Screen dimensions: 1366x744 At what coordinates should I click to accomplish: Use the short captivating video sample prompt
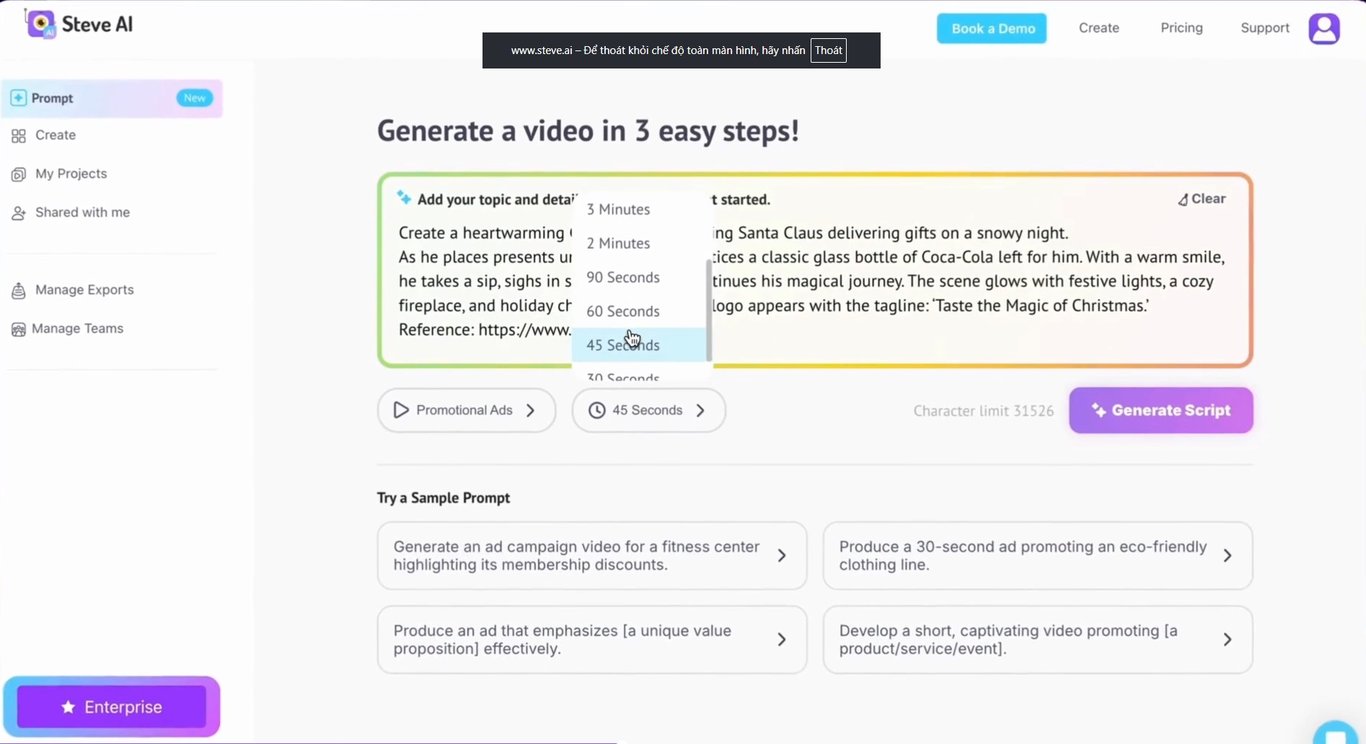pos(1037,640)
